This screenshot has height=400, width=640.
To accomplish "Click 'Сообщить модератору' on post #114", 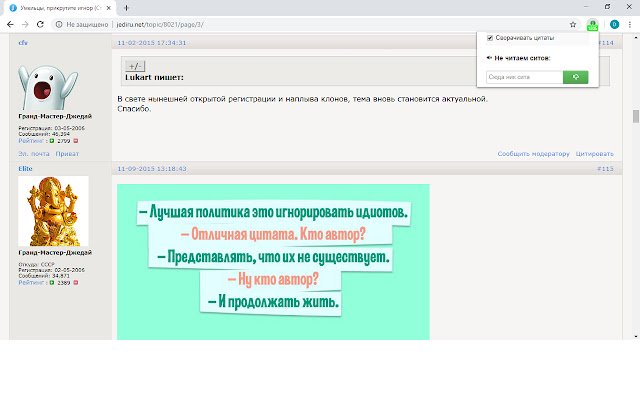I will pyautogui.click(x=533, y=154).
